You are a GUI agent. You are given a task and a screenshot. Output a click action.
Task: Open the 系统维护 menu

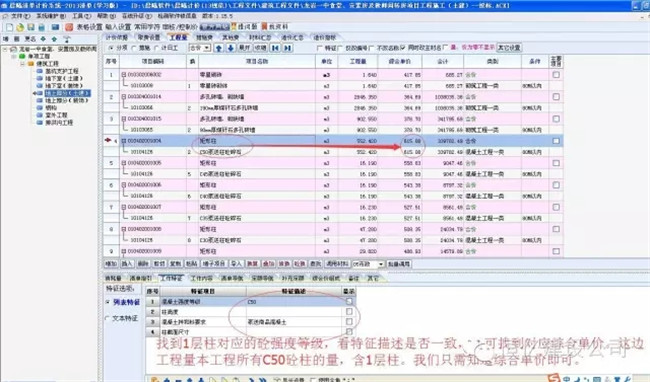coord(51,16)
